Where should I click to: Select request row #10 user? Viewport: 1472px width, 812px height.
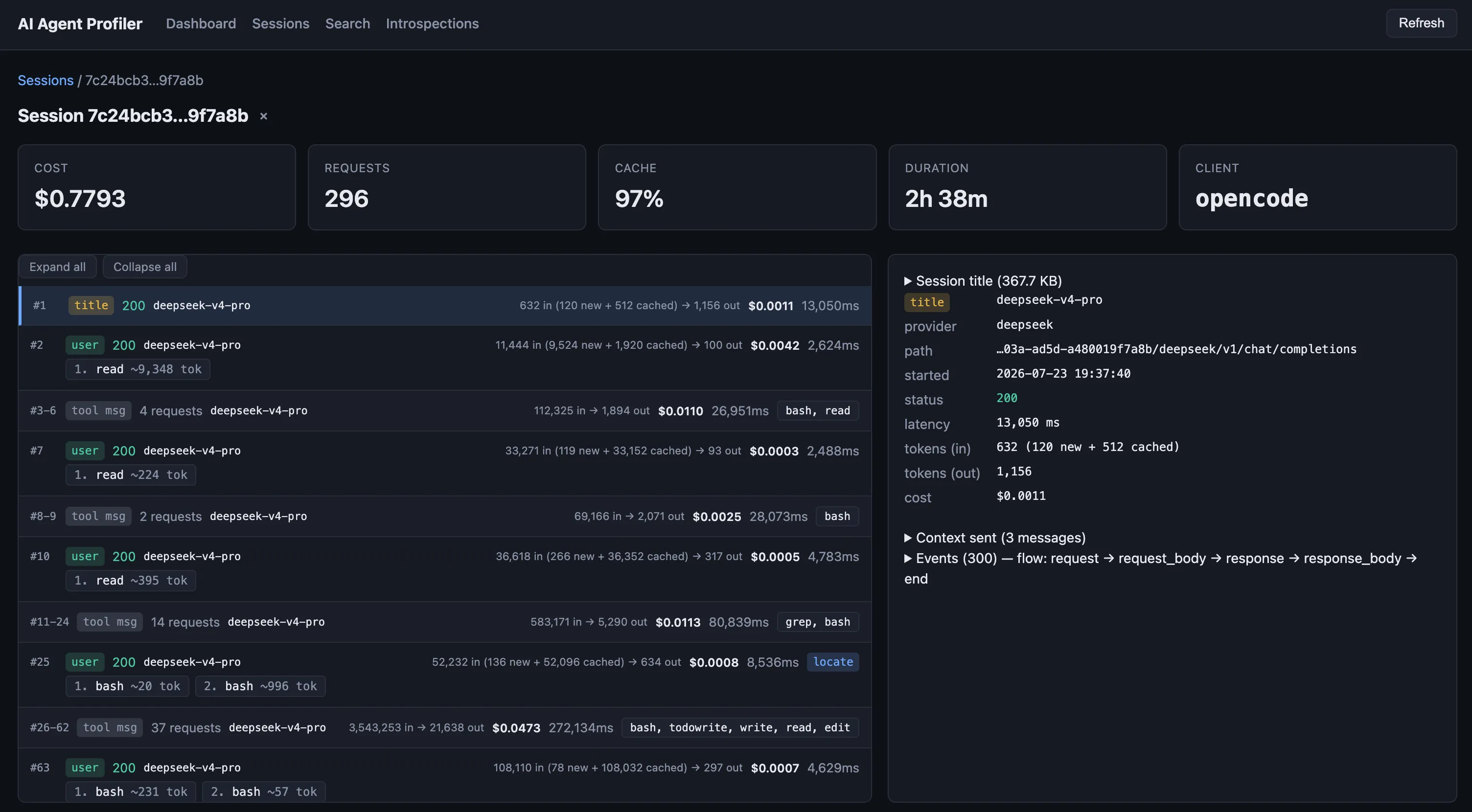(444, 569)
